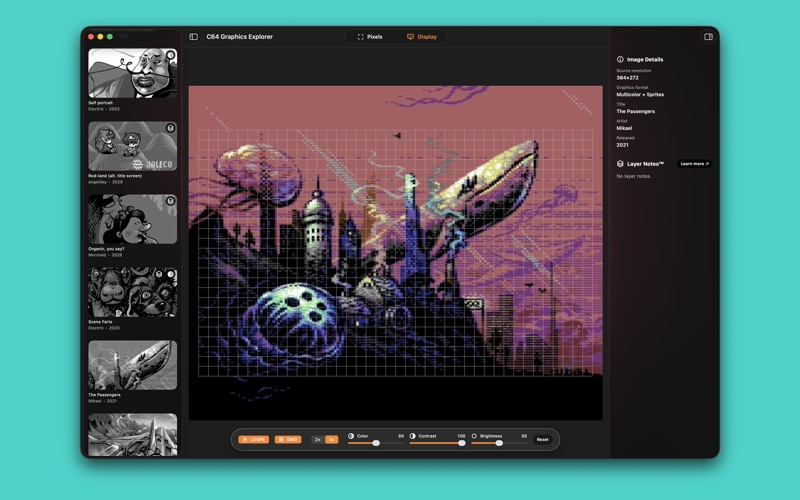Click the green fullscreen window button
800x500 pixels.
pyautogui.click(x=110, y=37)
